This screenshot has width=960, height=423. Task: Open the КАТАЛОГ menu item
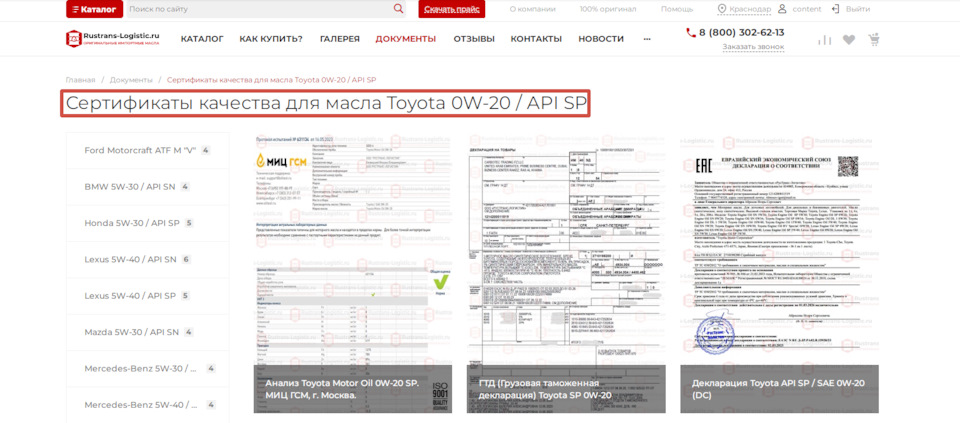coord(202,39)
